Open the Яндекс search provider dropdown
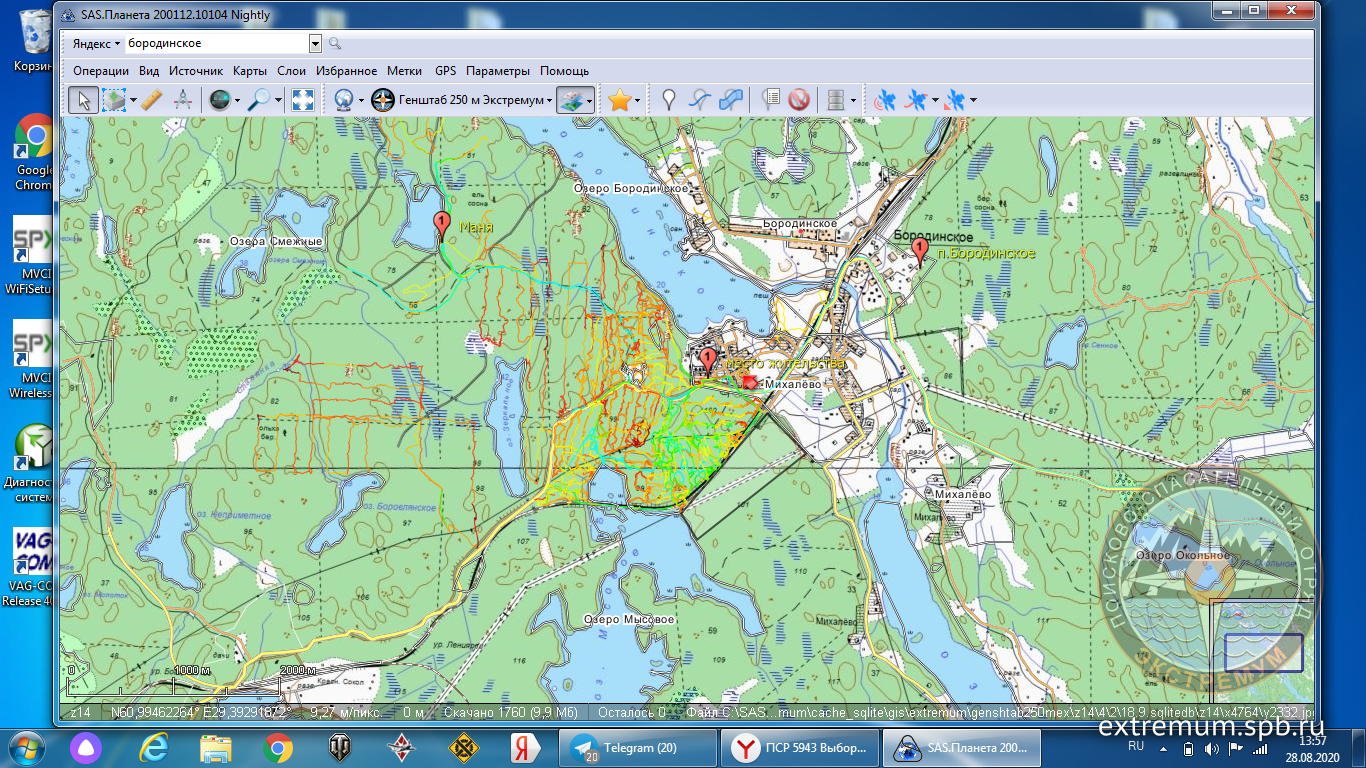 pyautogui.click(x=96, y=44)
